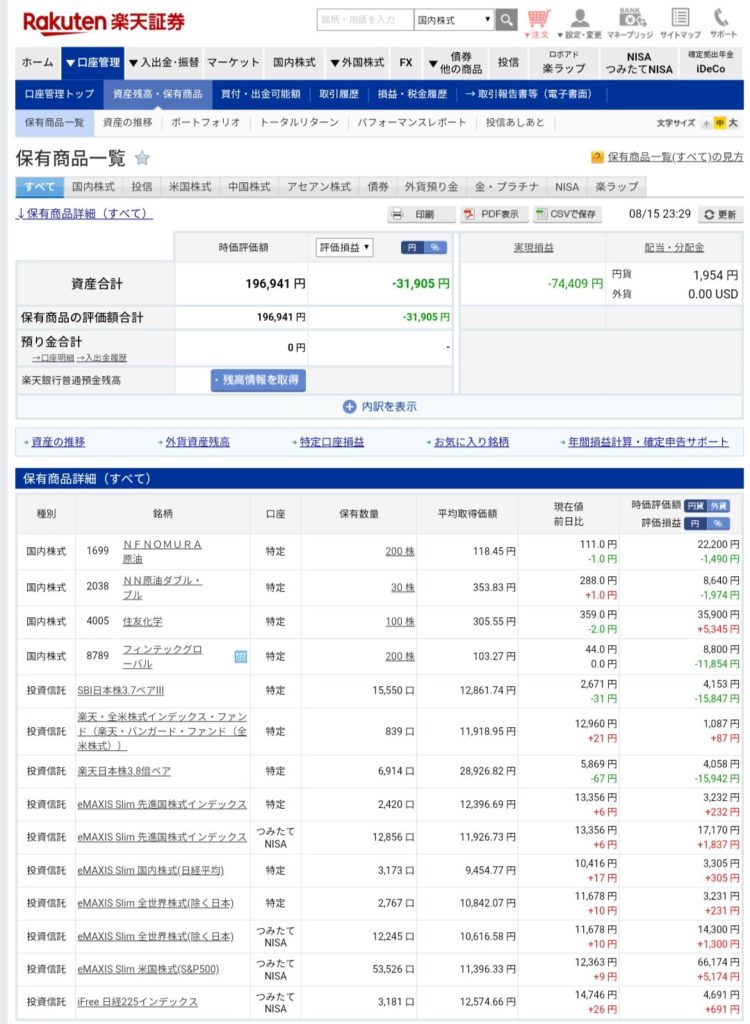Click the magnifier search icon

(506, 20)
